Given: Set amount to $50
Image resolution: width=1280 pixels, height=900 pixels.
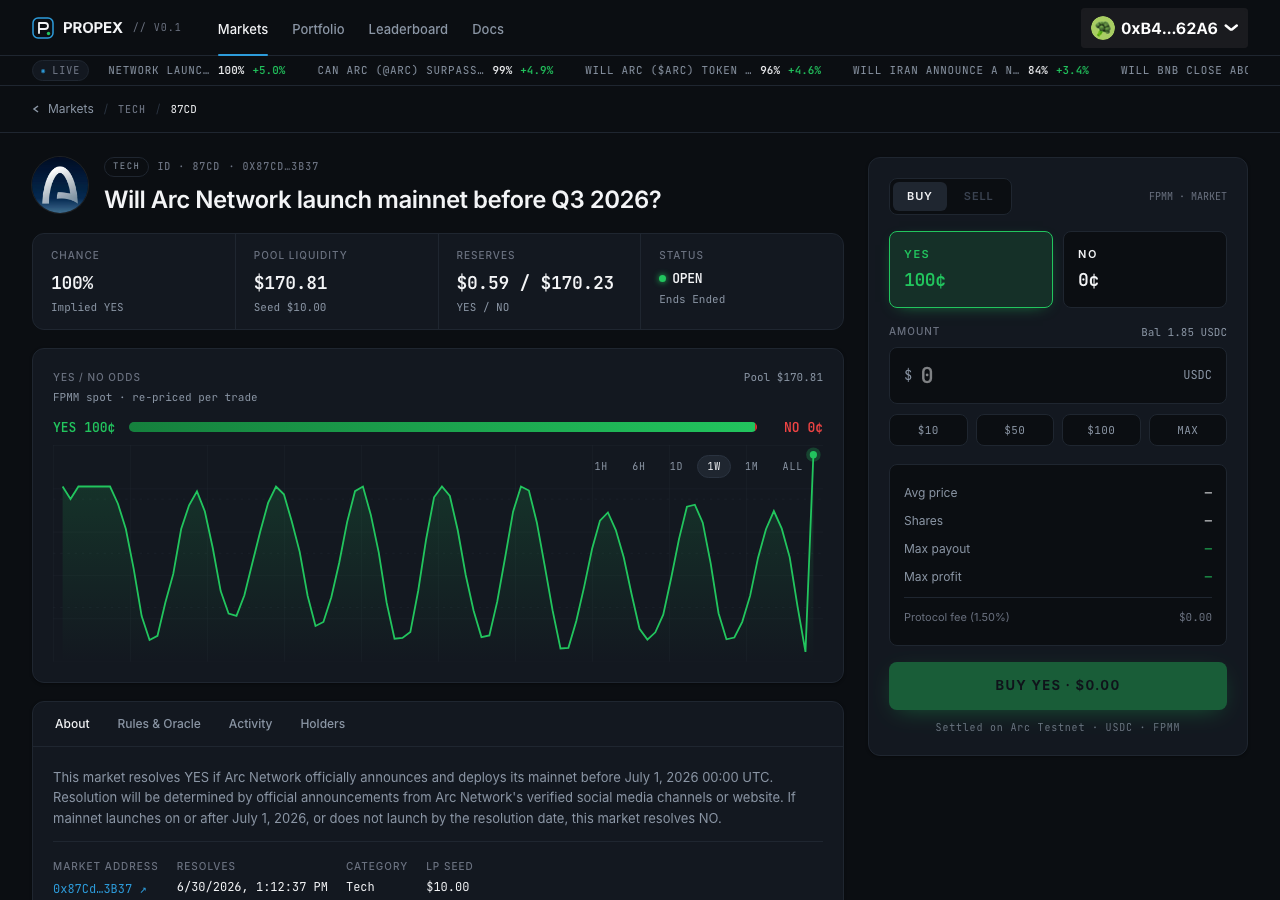Looking at the screenshot, I should point(1015,430).
